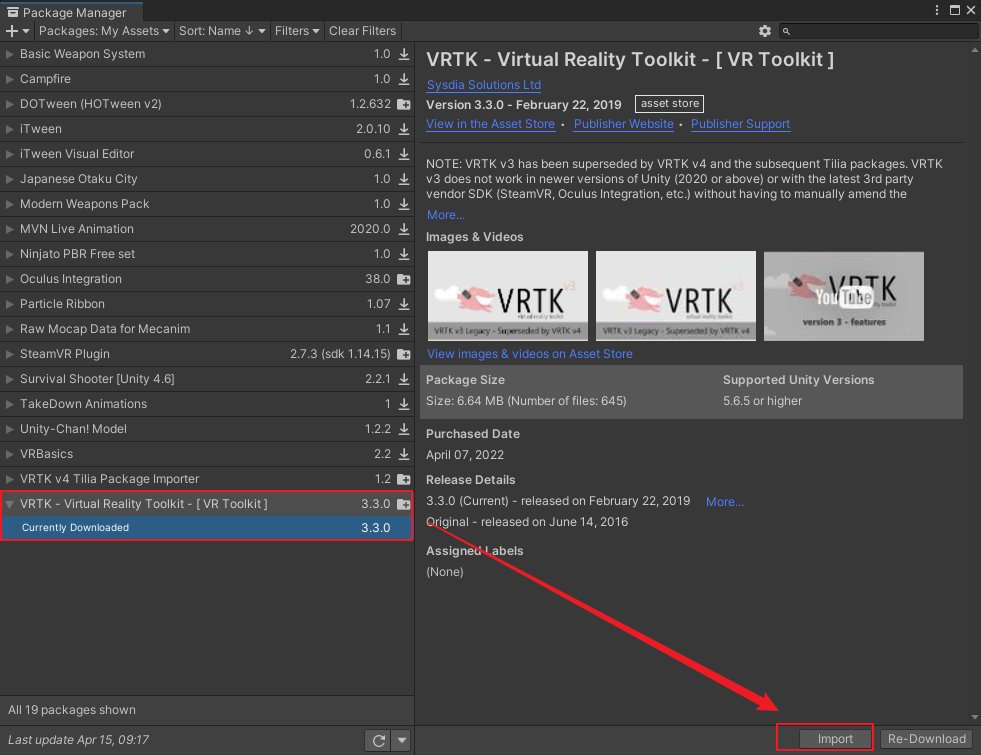Open the Sort: Name dropdown
981x755 pixels.
222,31
